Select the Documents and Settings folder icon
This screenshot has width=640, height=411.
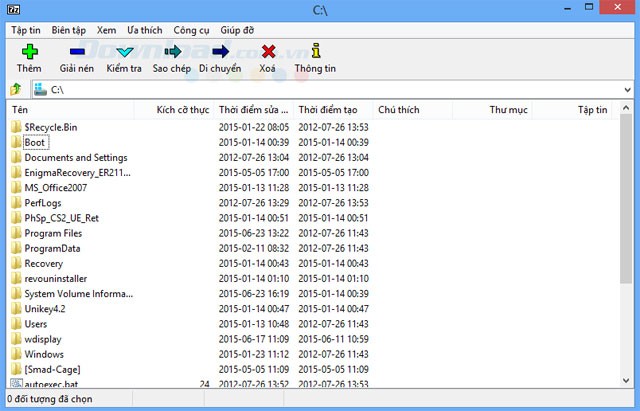coord(16,157)
